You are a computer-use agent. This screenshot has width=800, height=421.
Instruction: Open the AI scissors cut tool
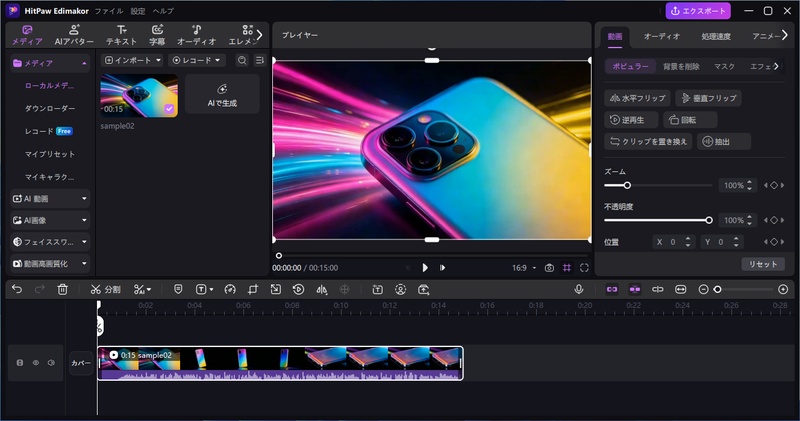pos(142,289)
